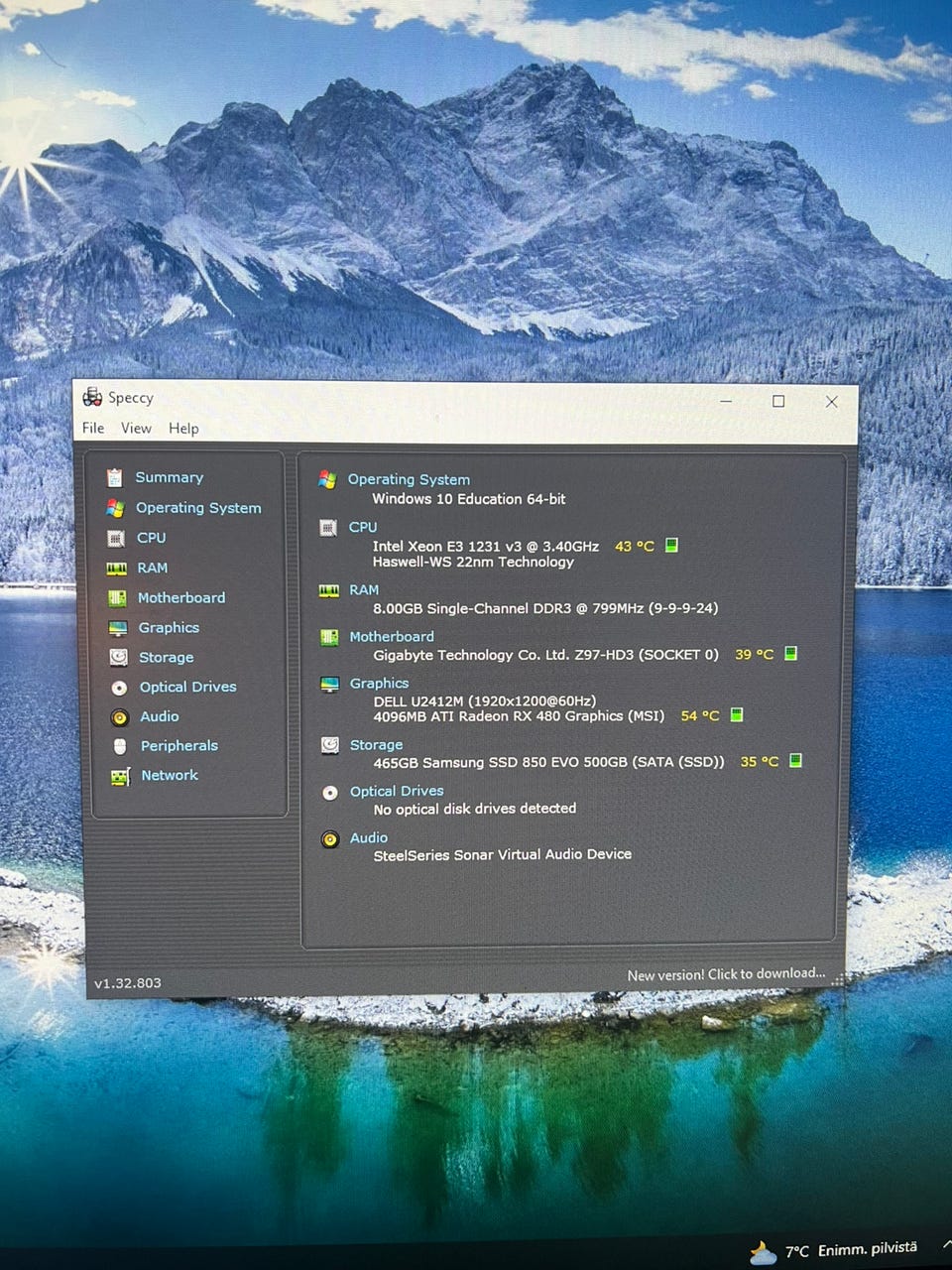Click the CPU icon in summary pane
The height and width of the screenshot is (1270, 952).
click(x=328, y=528)
